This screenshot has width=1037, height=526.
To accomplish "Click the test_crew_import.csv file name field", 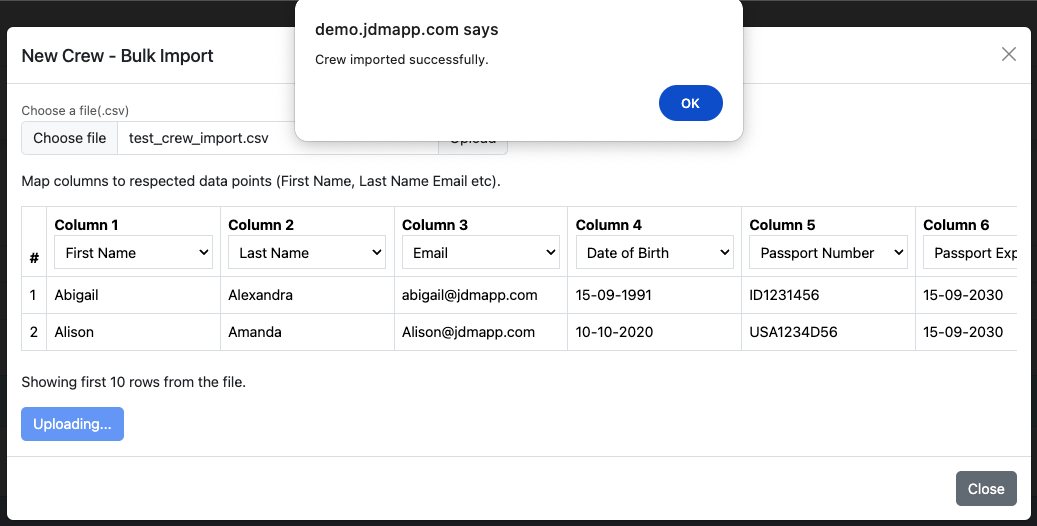I will click(200, 138).
